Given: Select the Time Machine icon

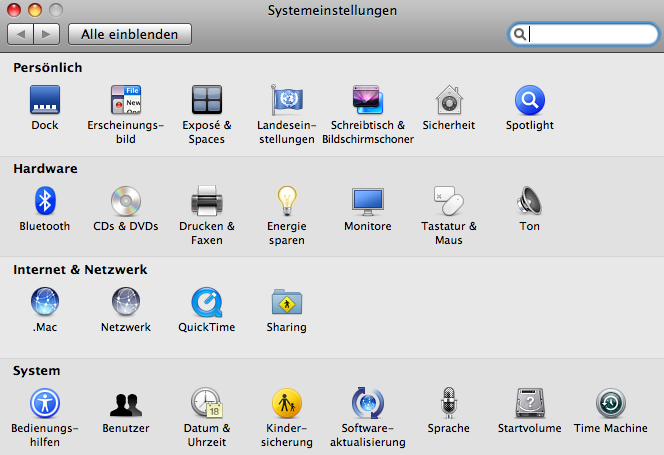Looking at the screenshot, I should (x=610, y=403).
